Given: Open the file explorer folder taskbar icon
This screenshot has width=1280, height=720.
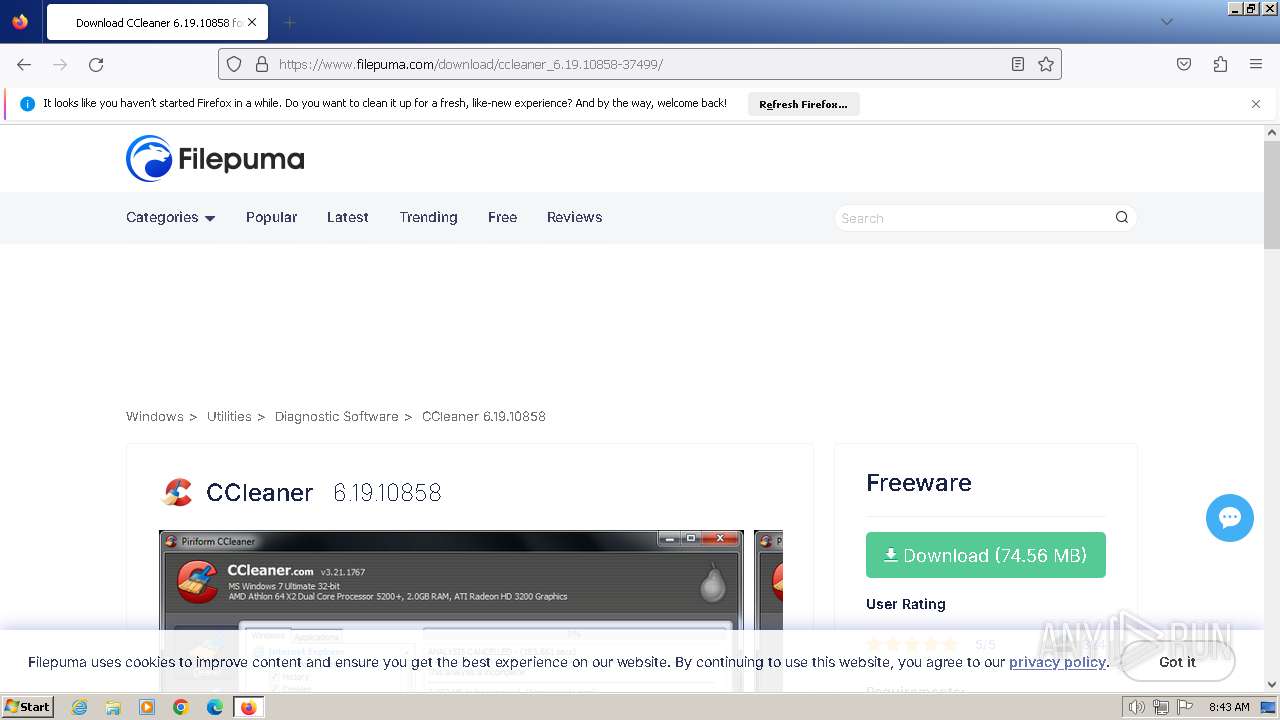Looking at the screenshot, I should (x=113, y=707).
